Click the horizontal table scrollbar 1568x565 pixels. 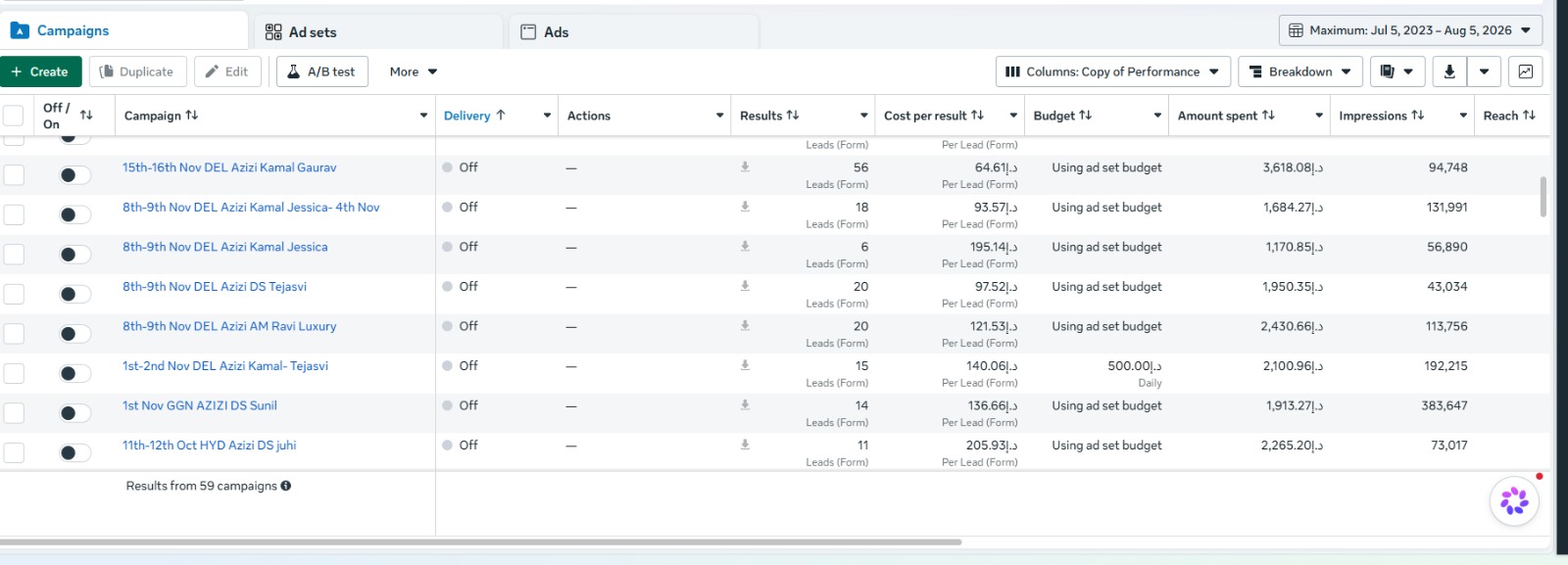(x=480, y=541)
